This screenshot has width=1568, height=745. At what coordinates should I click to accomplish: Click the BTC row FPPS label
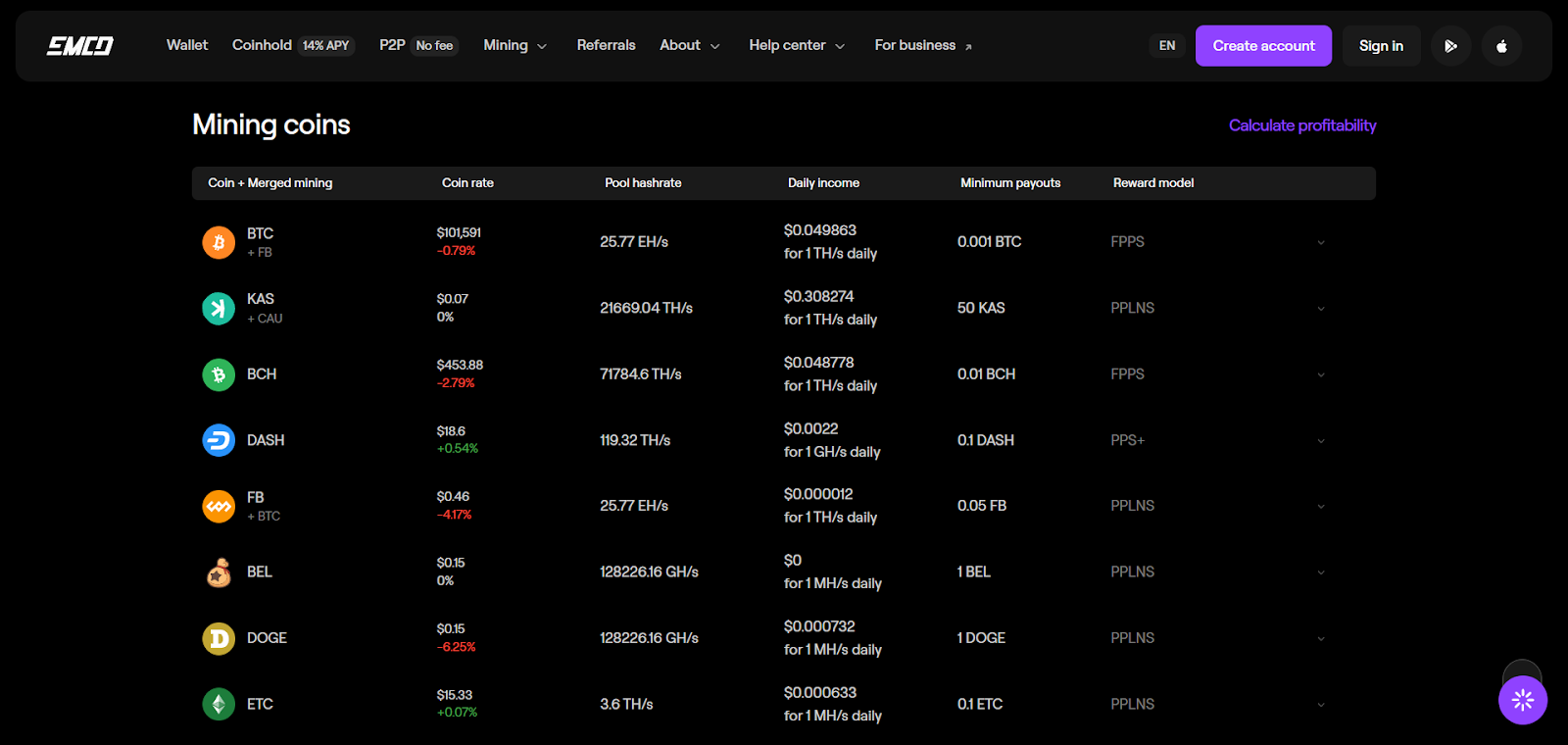coord(1127,242)
